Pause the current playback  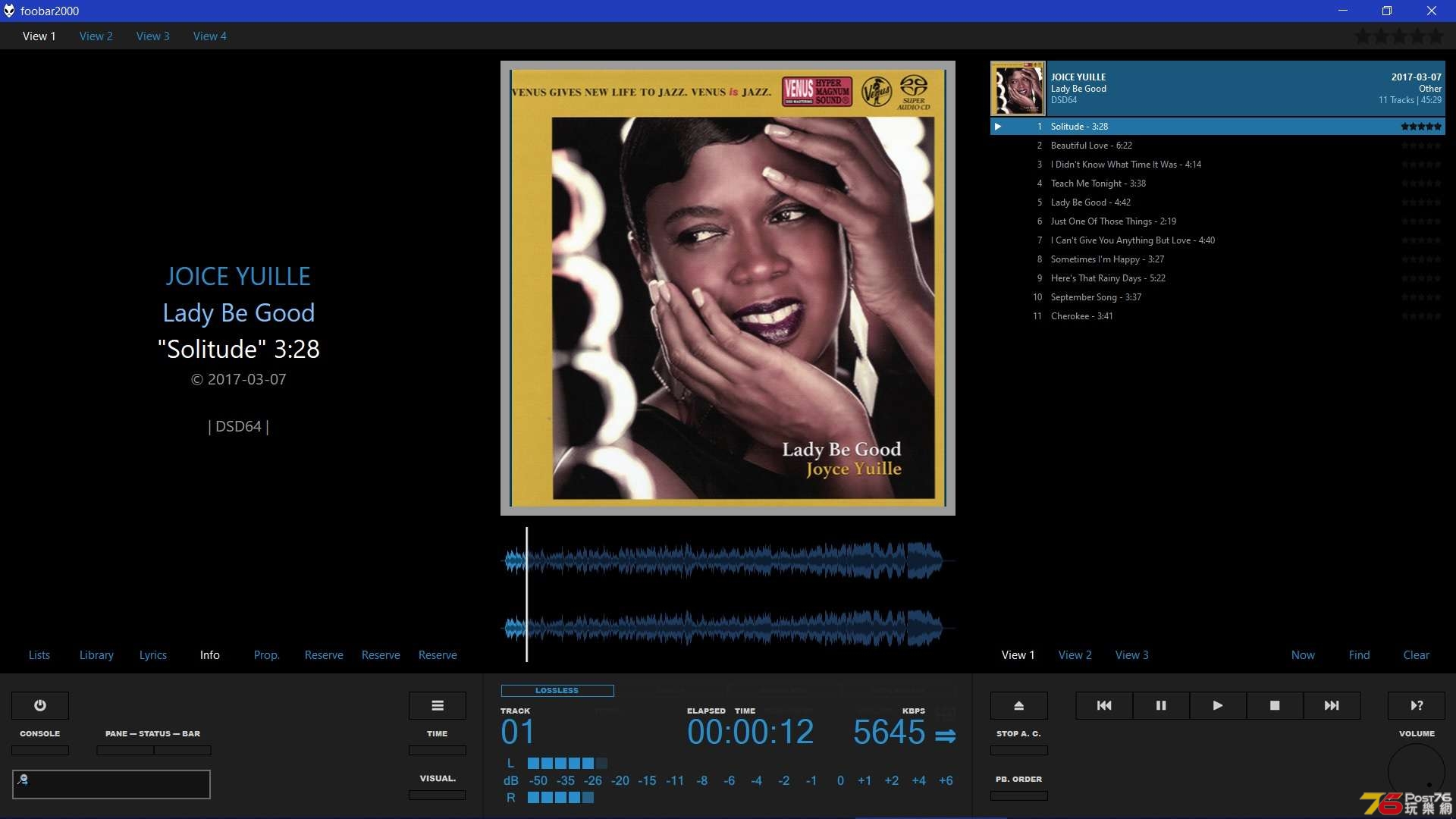1161,705
